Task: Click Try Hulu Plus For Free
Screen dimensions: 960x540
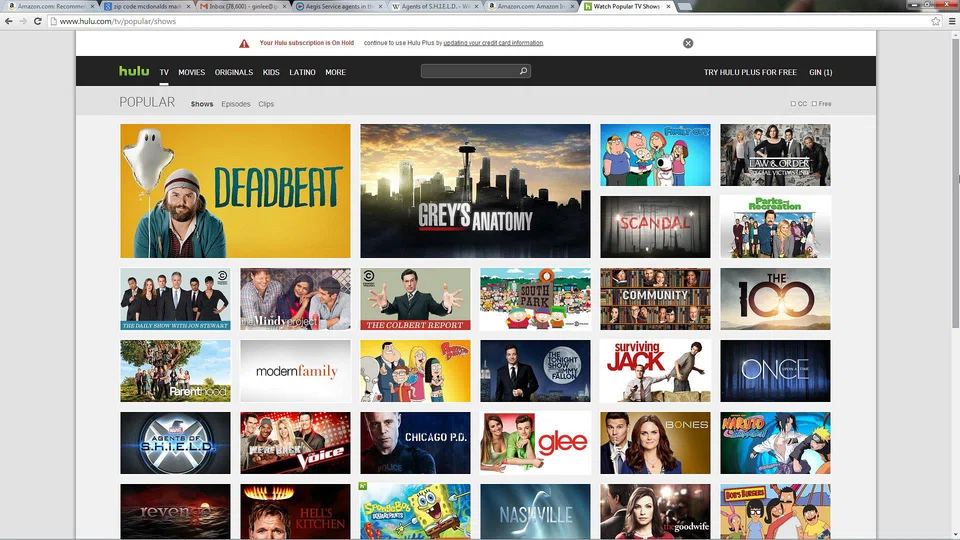Action: [x=750, y=72]
